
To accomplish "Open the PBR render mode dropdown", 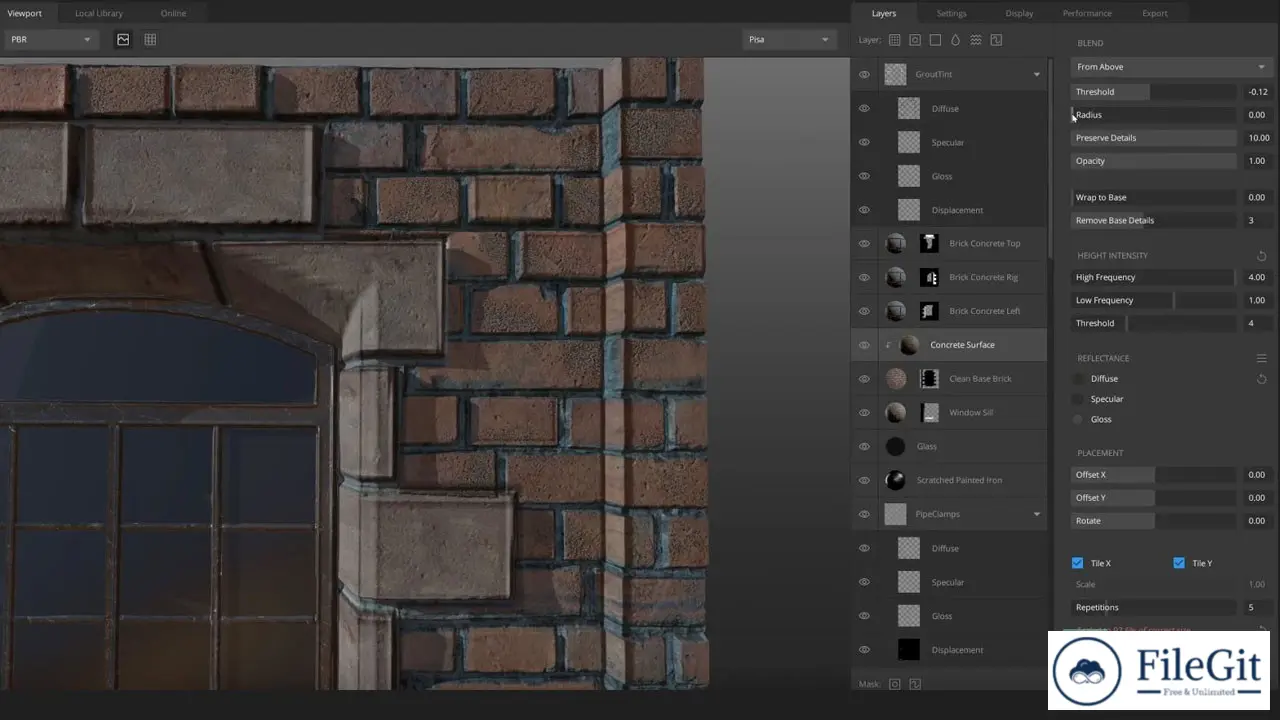I will (51, 39).
